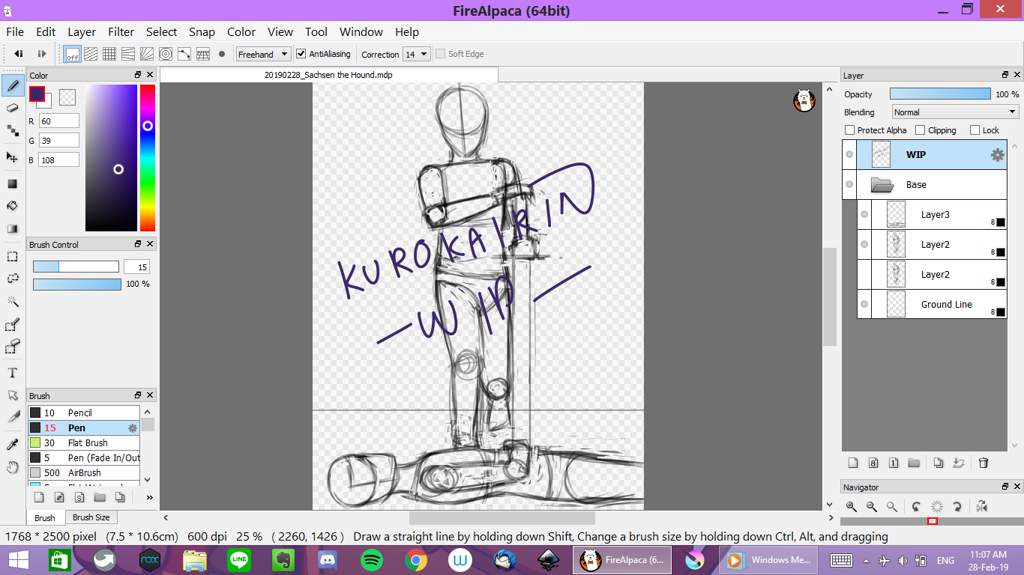Zoom out using the Navigator magnifier minus
The width and height of the screenshot is (1024, 575).
click(872, 506)
